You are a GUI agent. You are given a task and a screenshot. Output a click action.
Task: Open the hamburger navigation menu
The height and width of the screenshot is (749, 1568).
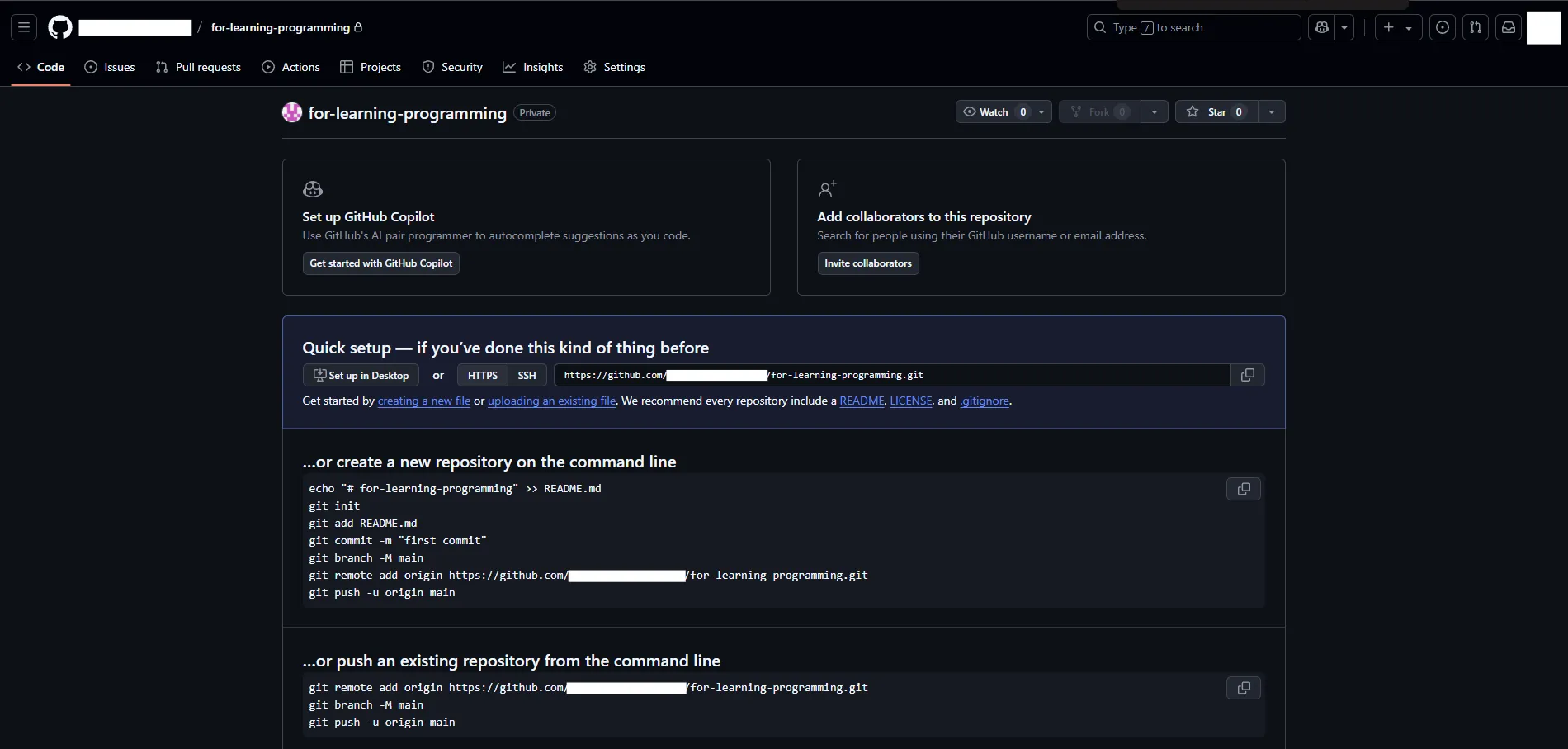pos(24,27)
